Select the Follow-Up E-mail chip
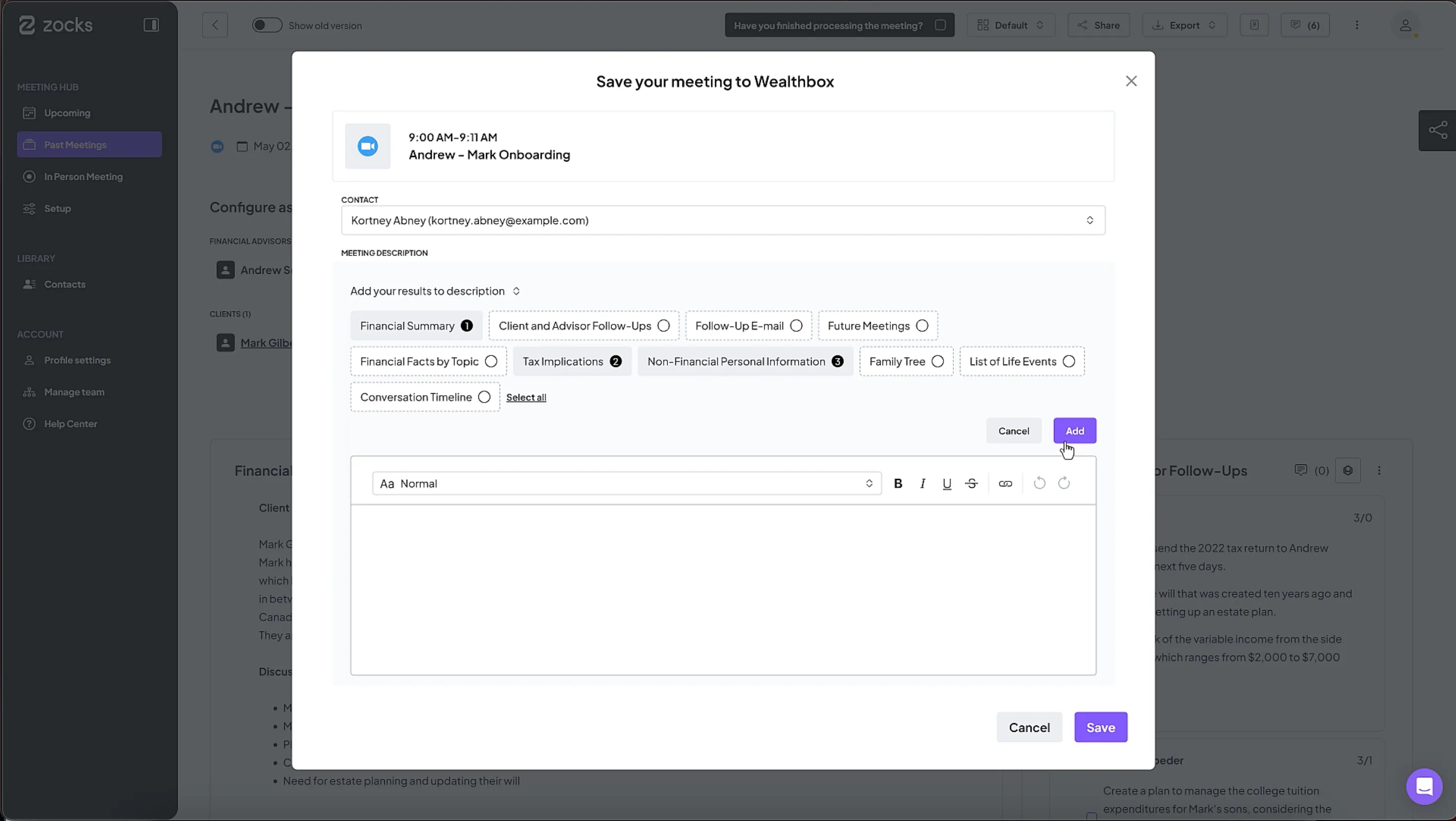 [x=748, y=325]
